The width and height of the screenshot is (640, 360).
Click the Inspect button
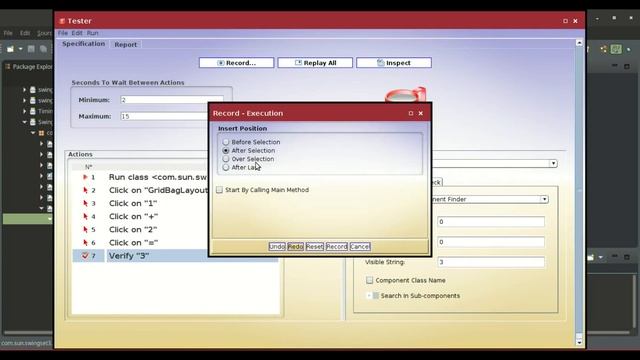[394, 63]
